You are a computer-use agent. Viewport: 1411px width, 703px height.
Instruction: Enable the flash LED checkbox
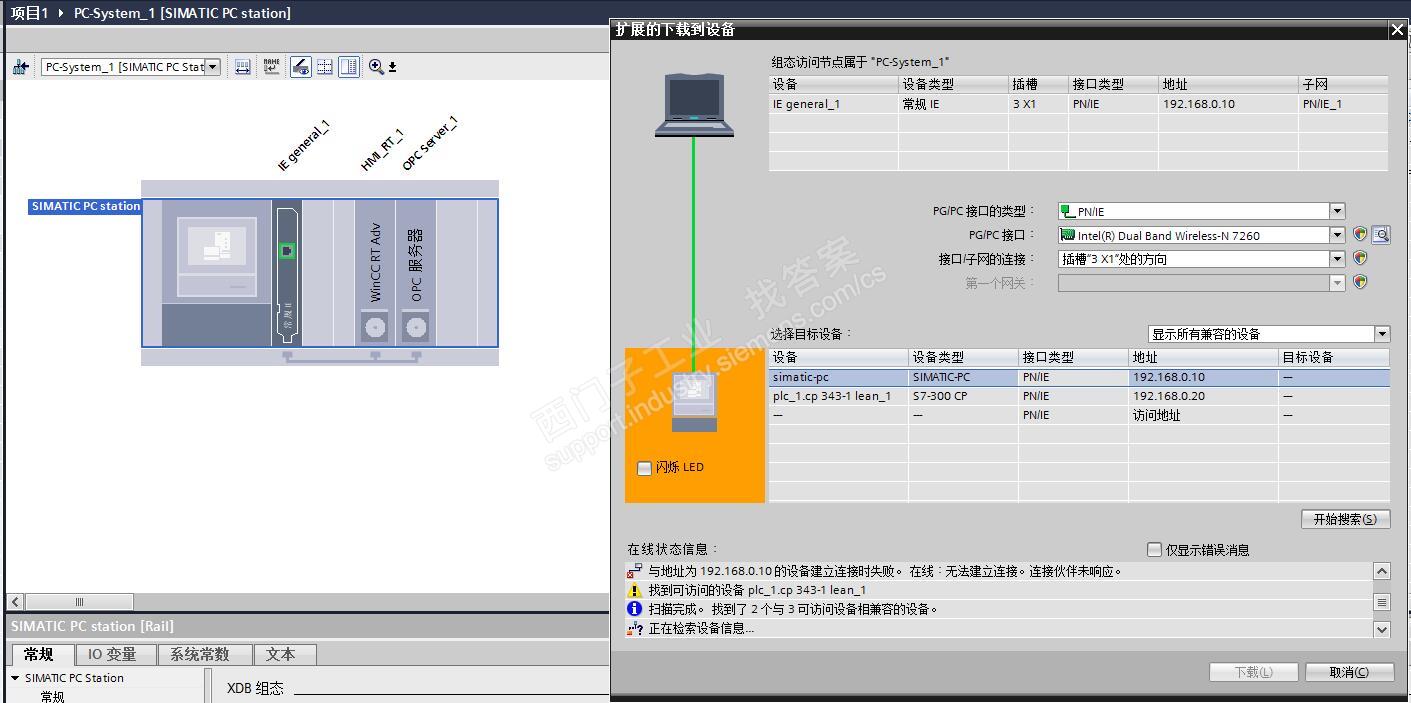(x=644, y=467)
